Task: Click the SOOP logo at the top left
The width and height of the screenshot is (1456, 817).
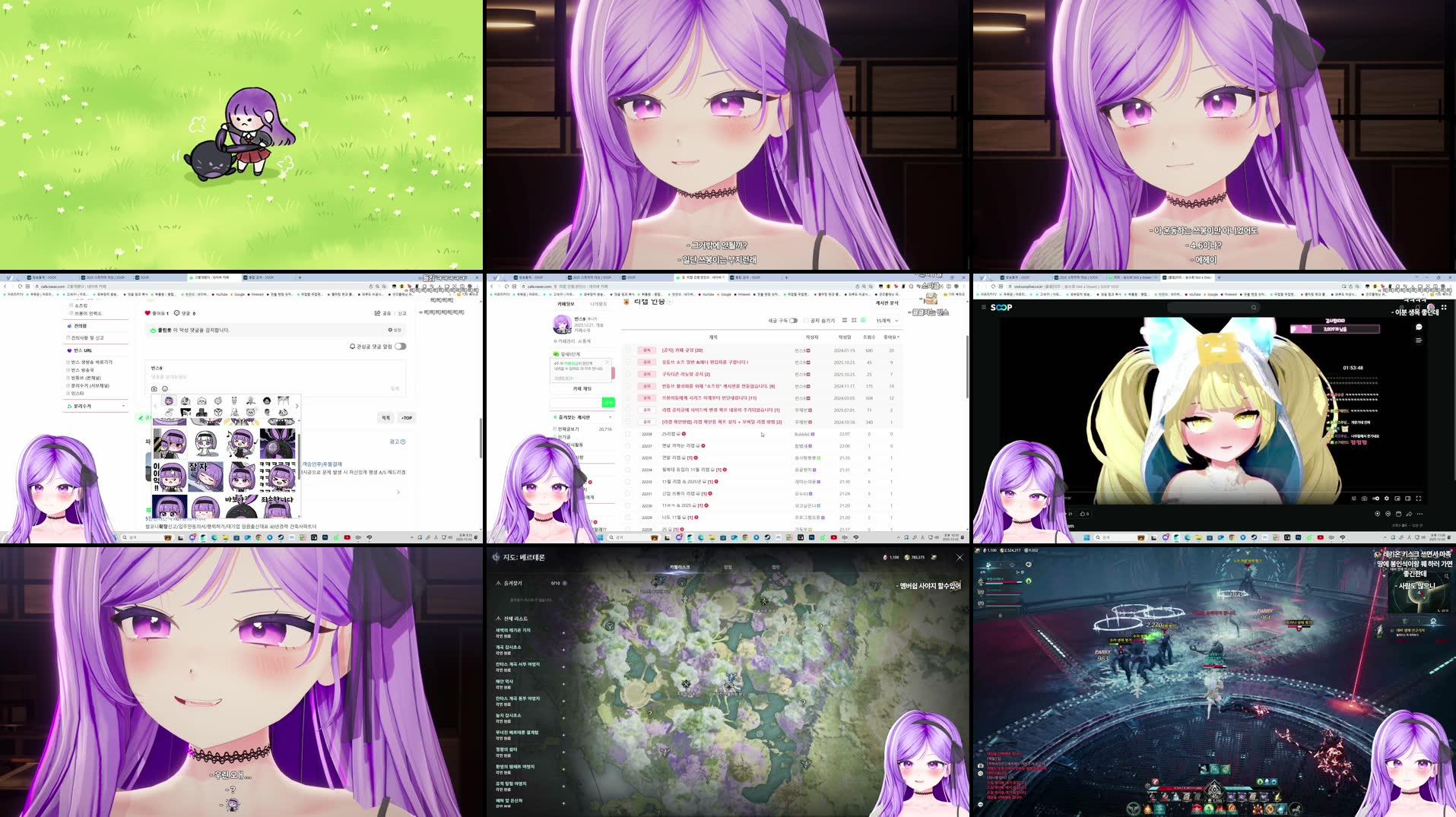Action: [x=1001, y=307]
